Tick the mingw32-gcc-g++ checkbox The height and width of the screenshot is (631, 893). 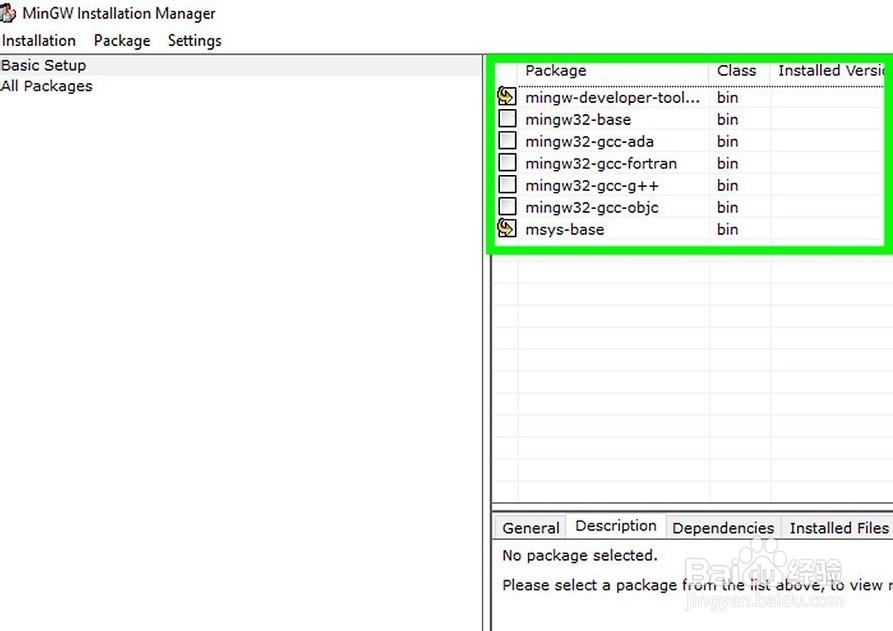coord(507,185)
